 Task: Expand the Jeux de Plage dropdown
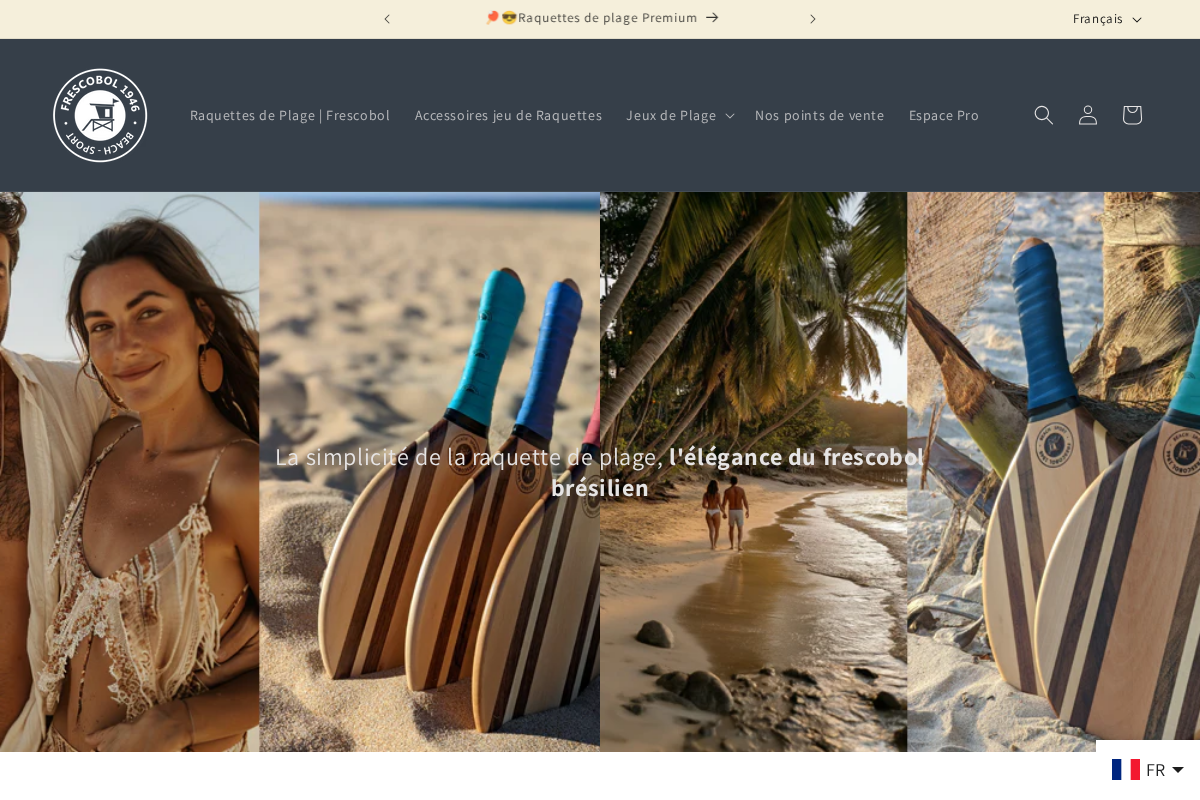[x=679, y=115]
